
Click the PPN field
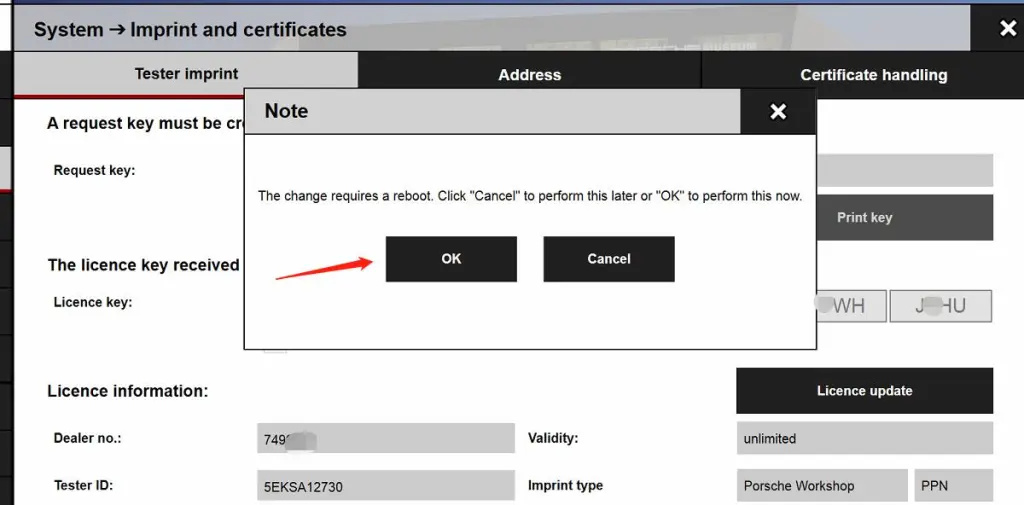(953, 486)
